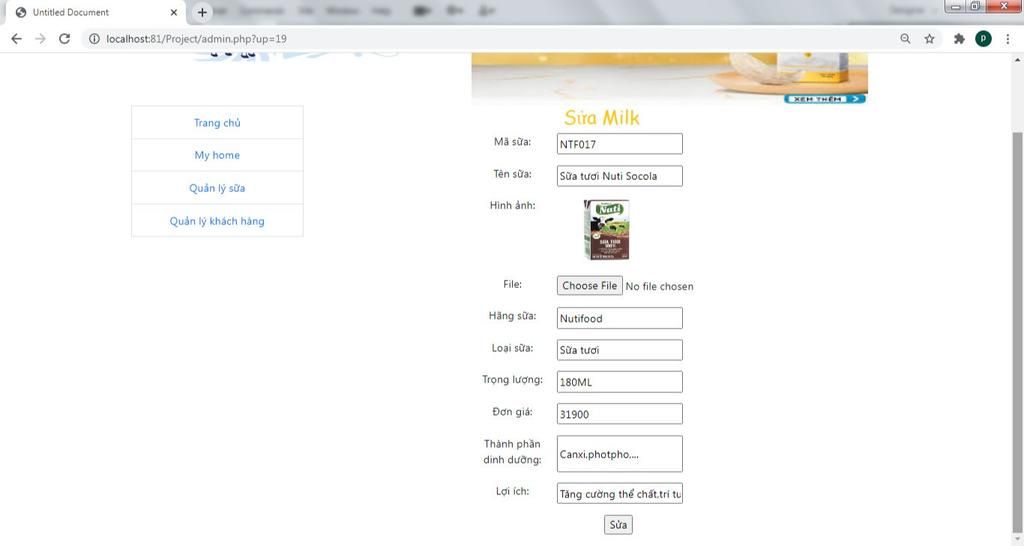The width and height of the screenshot is (1024, 546).
Task: Select the Untitled Document tab
Action: [x=97, y=12]
